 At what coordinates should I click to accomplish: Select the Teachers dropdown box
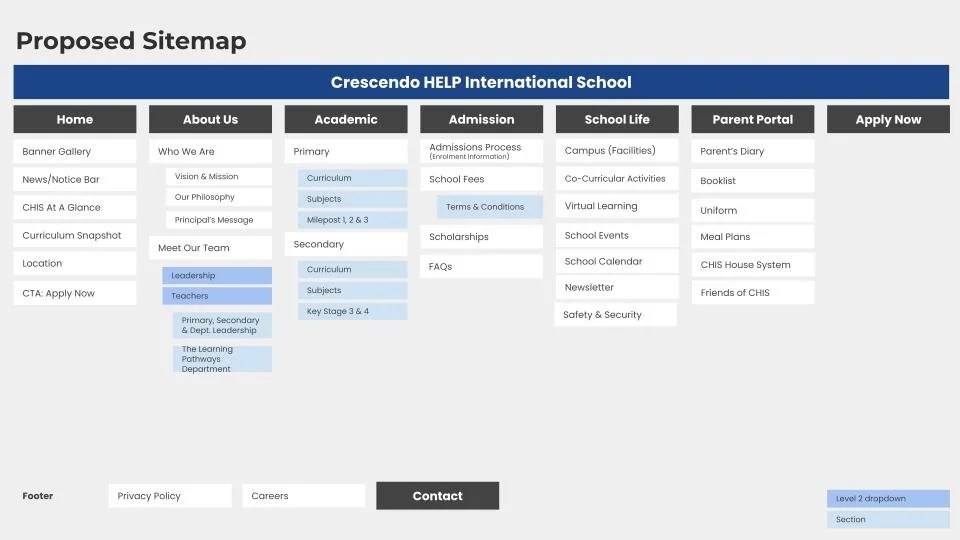coord(217,296)
